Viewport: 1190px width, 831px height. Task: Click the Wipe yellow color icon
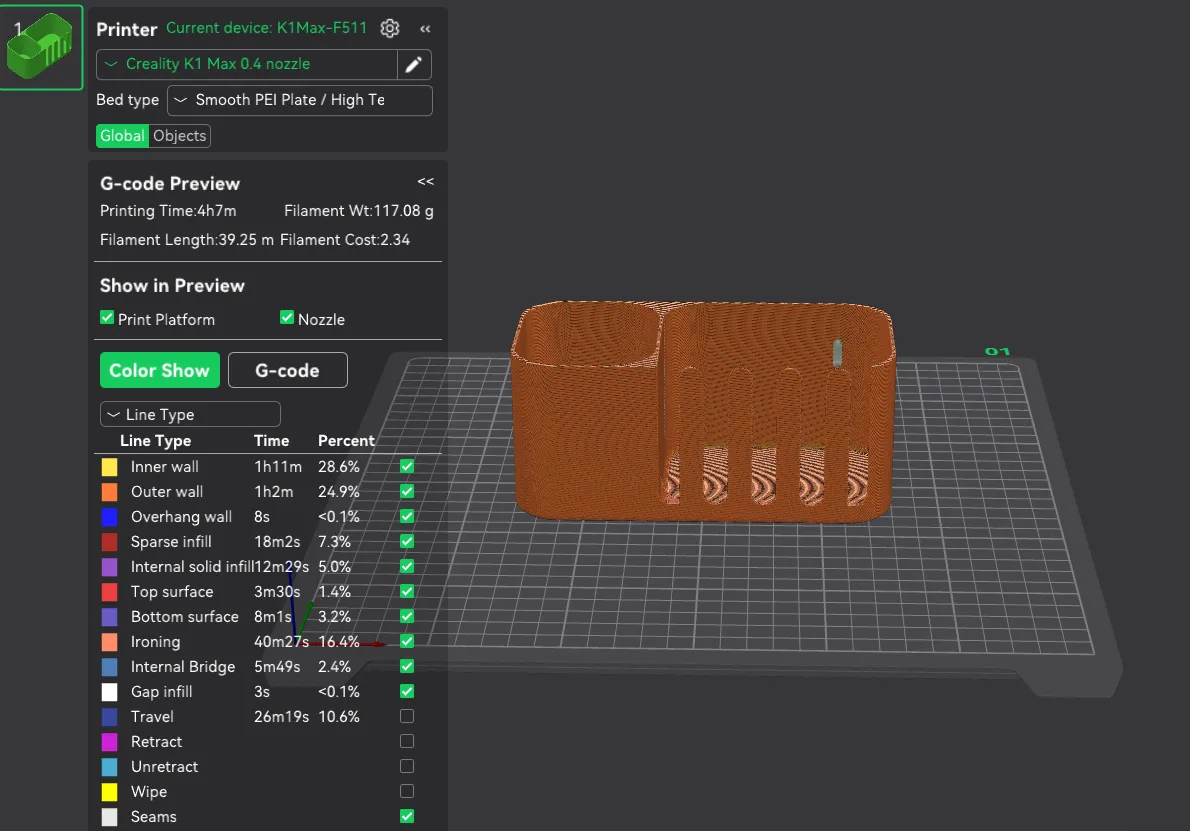point(110,792)
